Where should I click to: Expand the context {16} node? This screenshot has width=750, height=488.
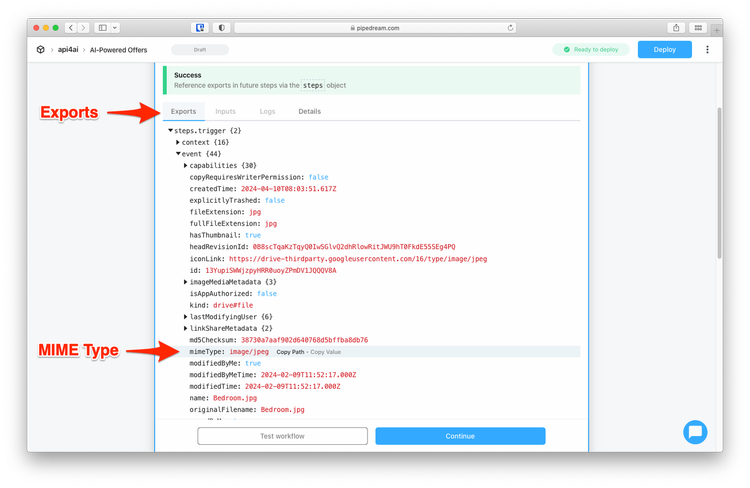tap(178, 142)
